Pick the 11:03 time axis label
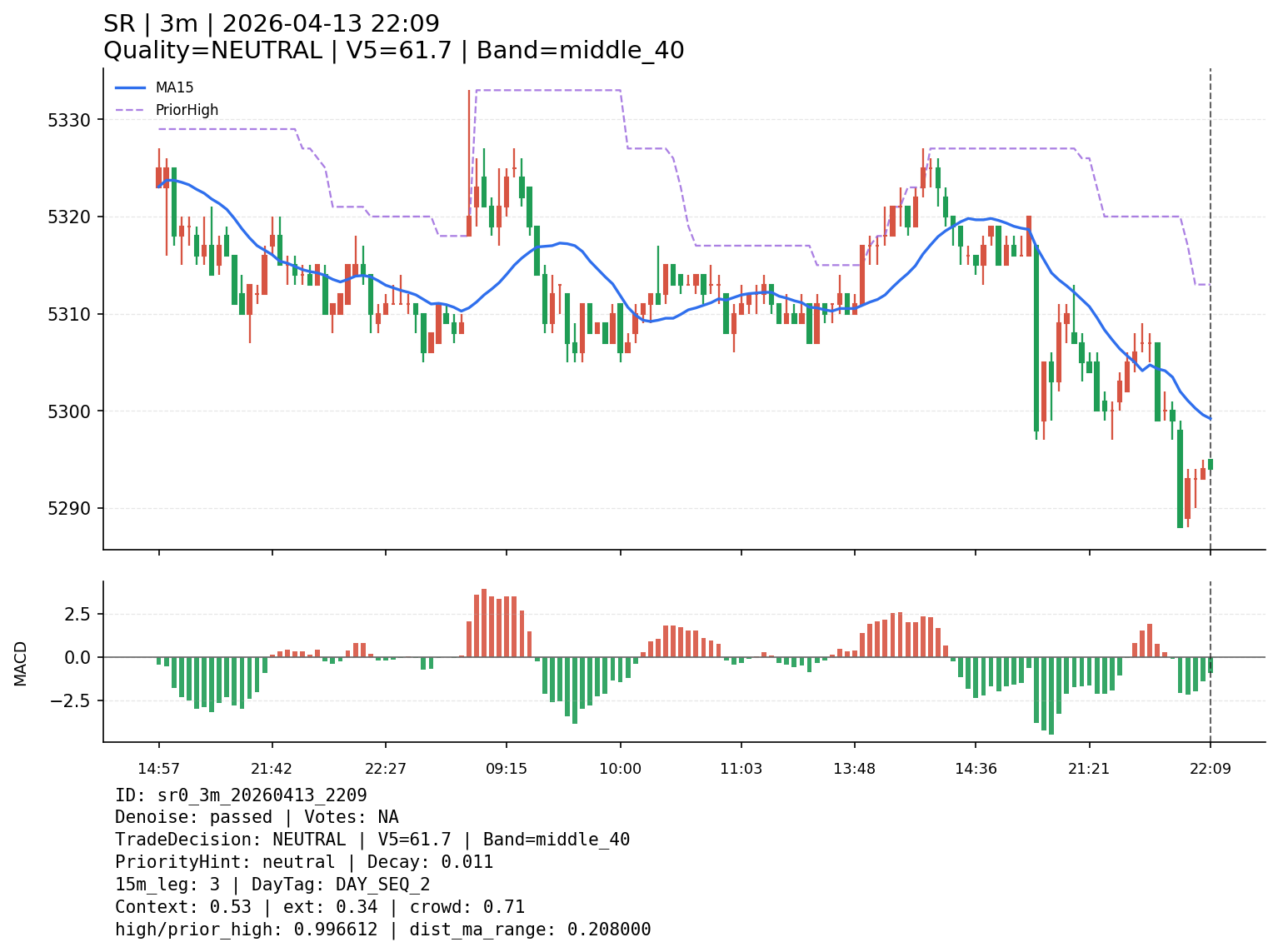Screen dimensions: 1278x952 pyautogui.click(x=741, y=769)
